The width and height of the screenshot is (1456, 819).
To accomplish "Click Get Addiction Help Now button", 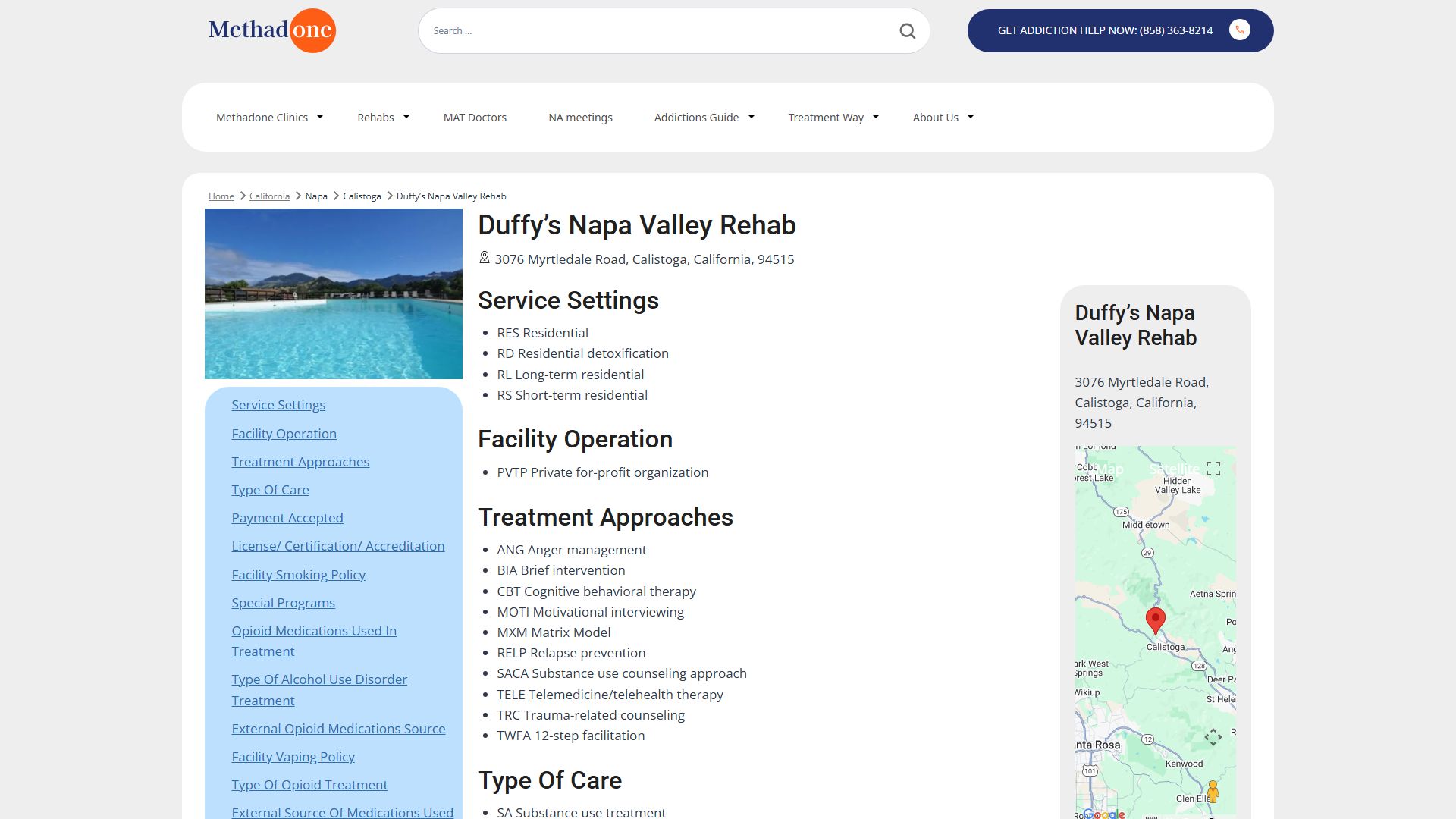I will click(x=1120, y=30).
